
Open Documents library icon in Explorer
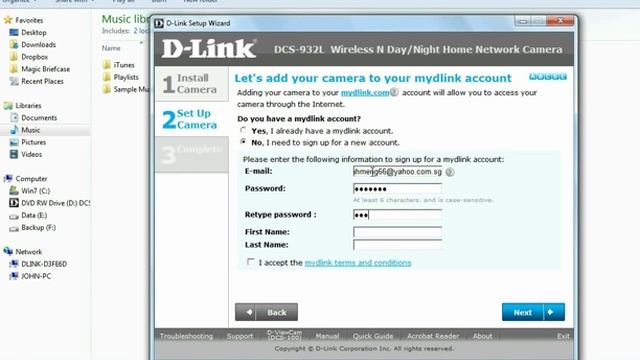pos(14,118)
